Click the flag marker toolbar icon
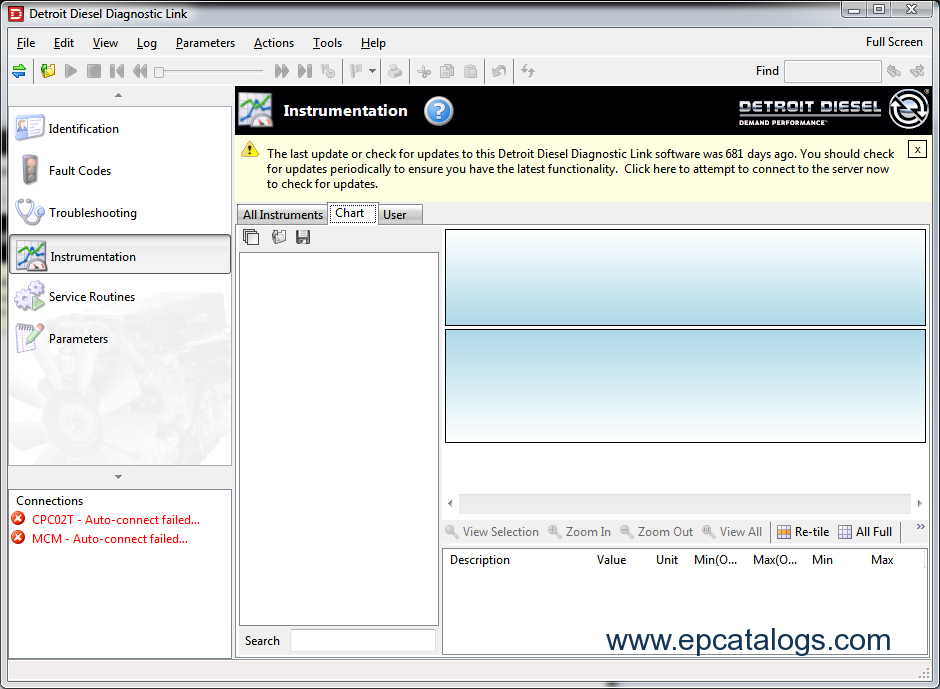 [356, 71]
